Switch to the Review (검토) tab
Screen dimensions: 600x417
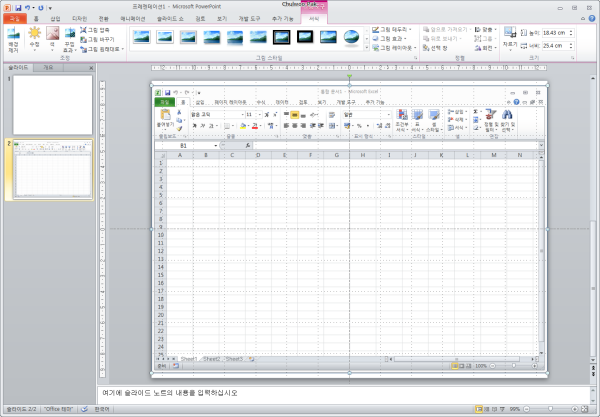click(200, 18)
